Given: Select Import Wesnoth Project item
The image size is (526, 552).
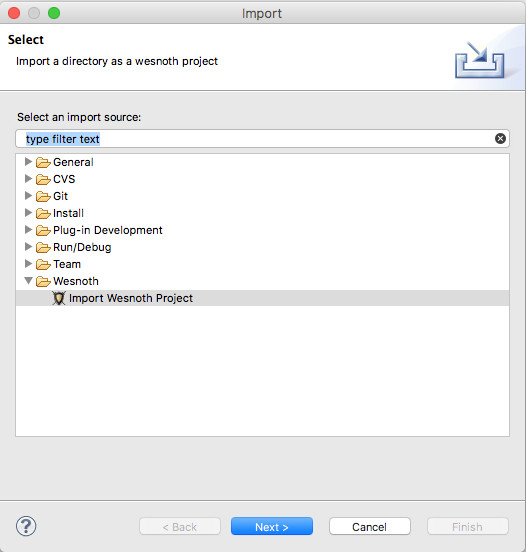Looking at the screenshot, I should (263, 298).
